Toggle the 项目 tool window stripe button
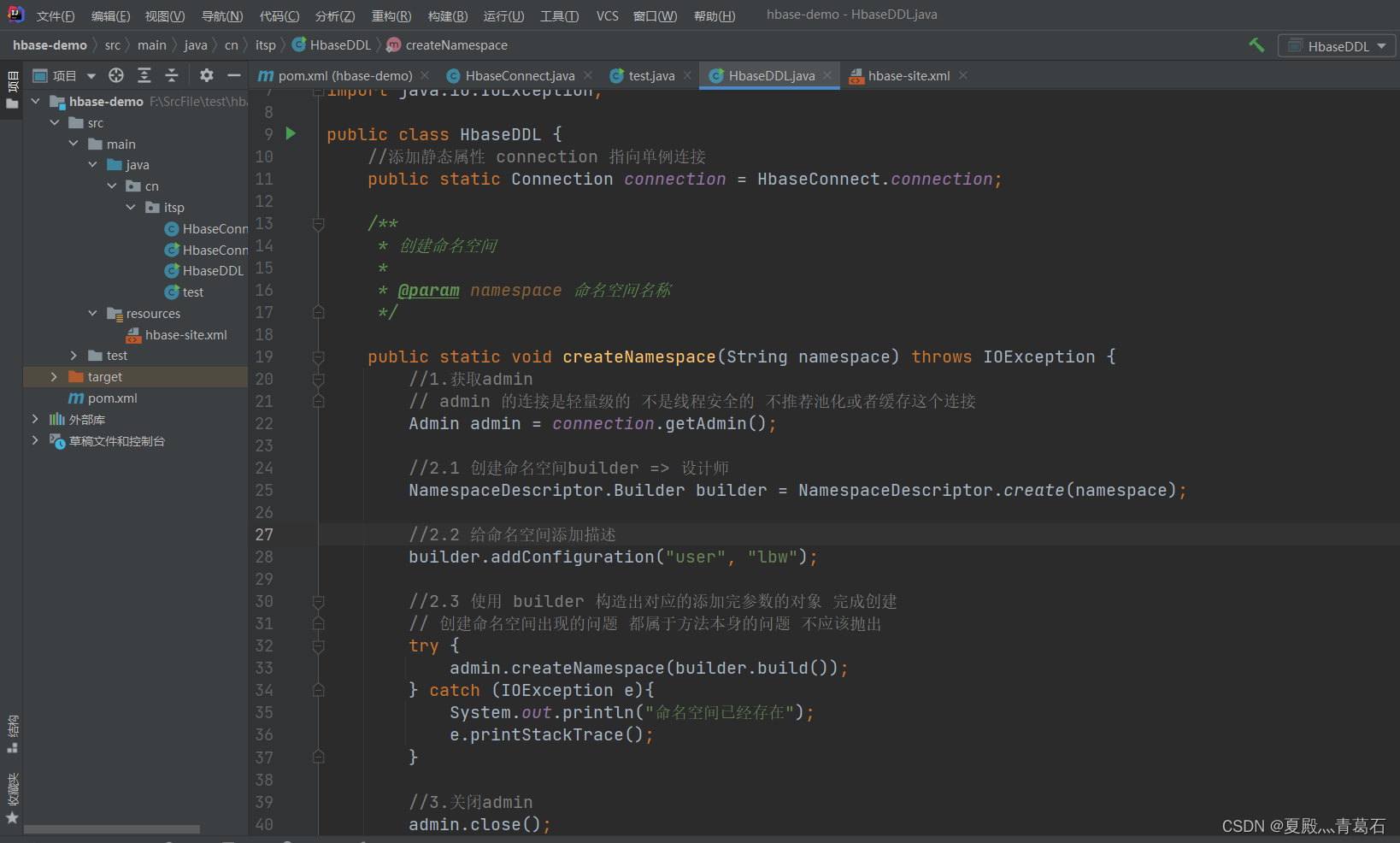 (12, 91)
